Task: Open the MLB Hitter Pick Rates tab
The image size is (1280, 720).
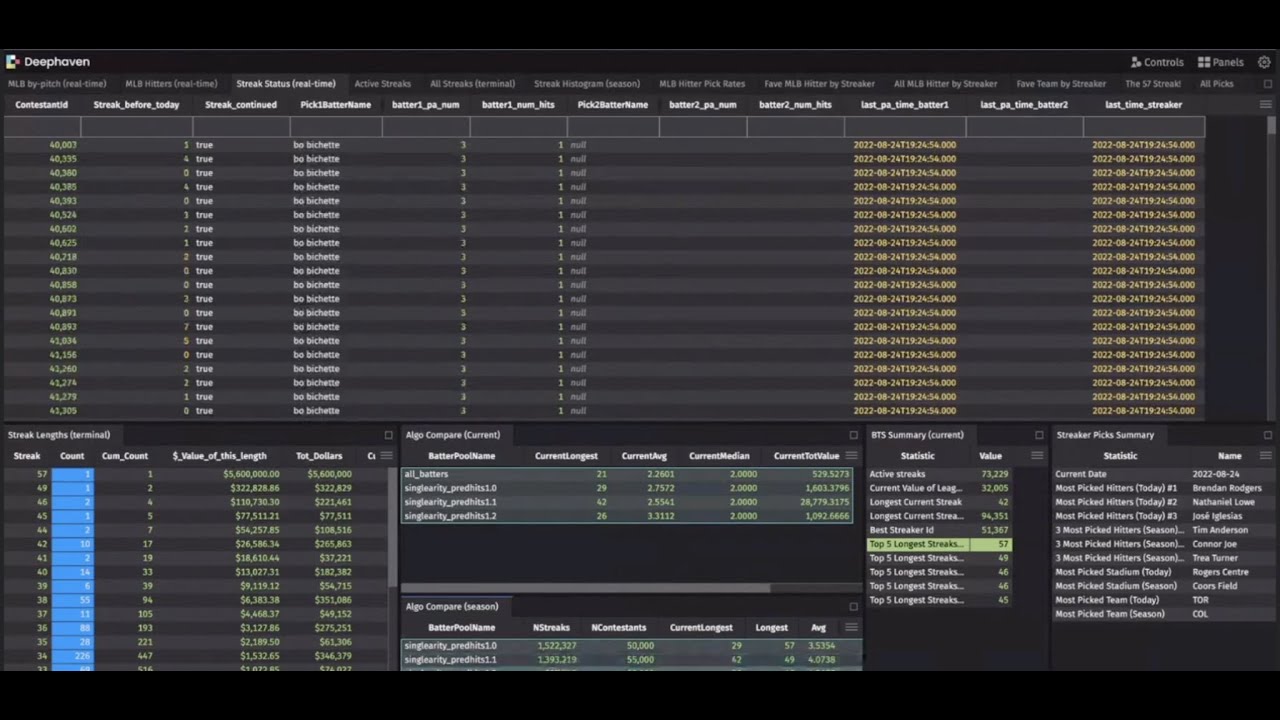Action: (x=702, y=84)
